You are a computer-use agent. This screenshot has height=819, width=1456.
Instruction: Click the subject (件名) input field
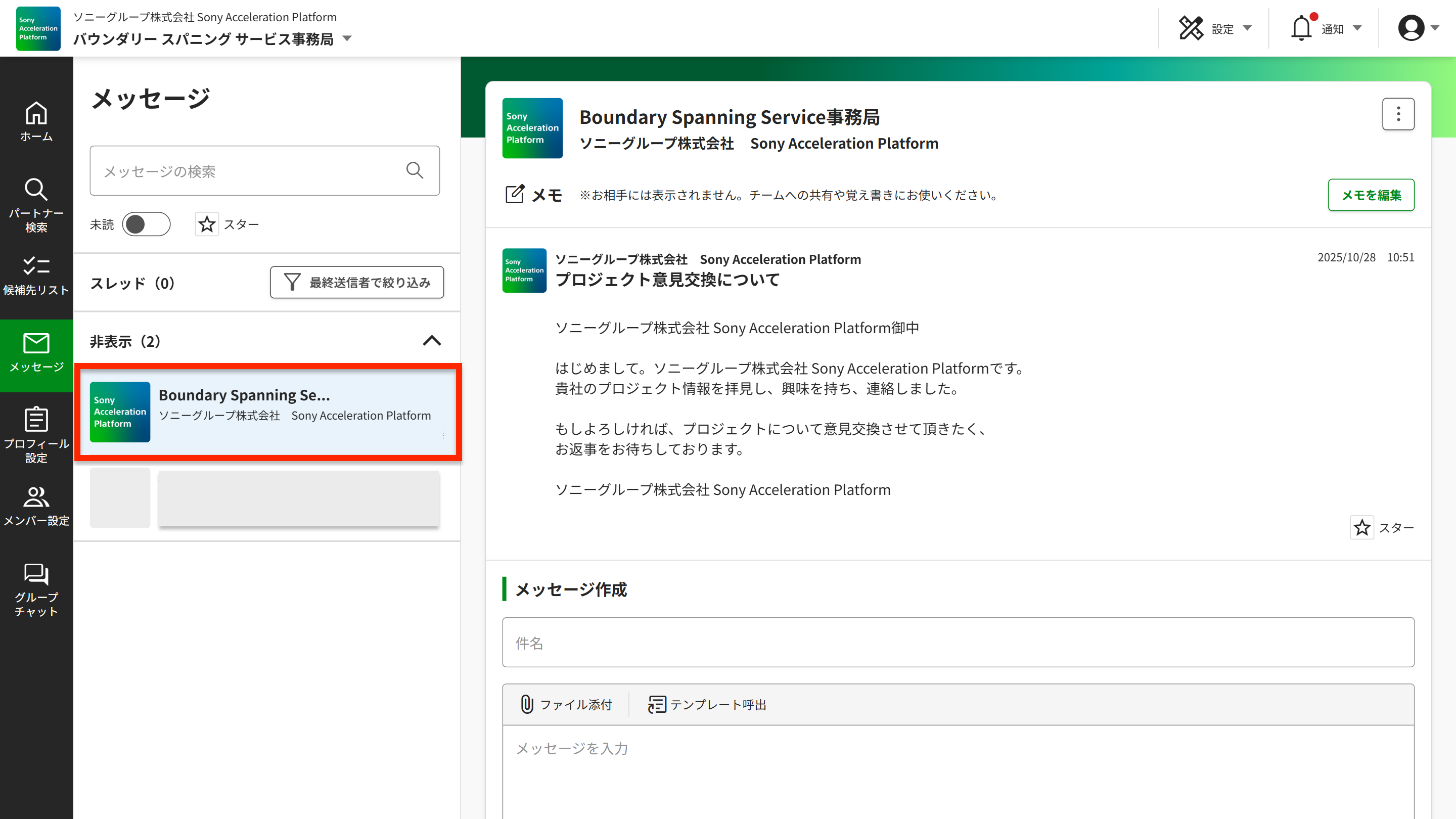pos(958,643)
